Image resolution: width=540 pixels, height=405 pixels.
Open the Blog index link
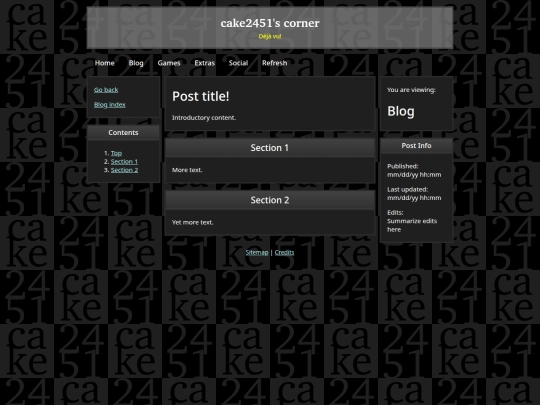click(x=110, y=105)
